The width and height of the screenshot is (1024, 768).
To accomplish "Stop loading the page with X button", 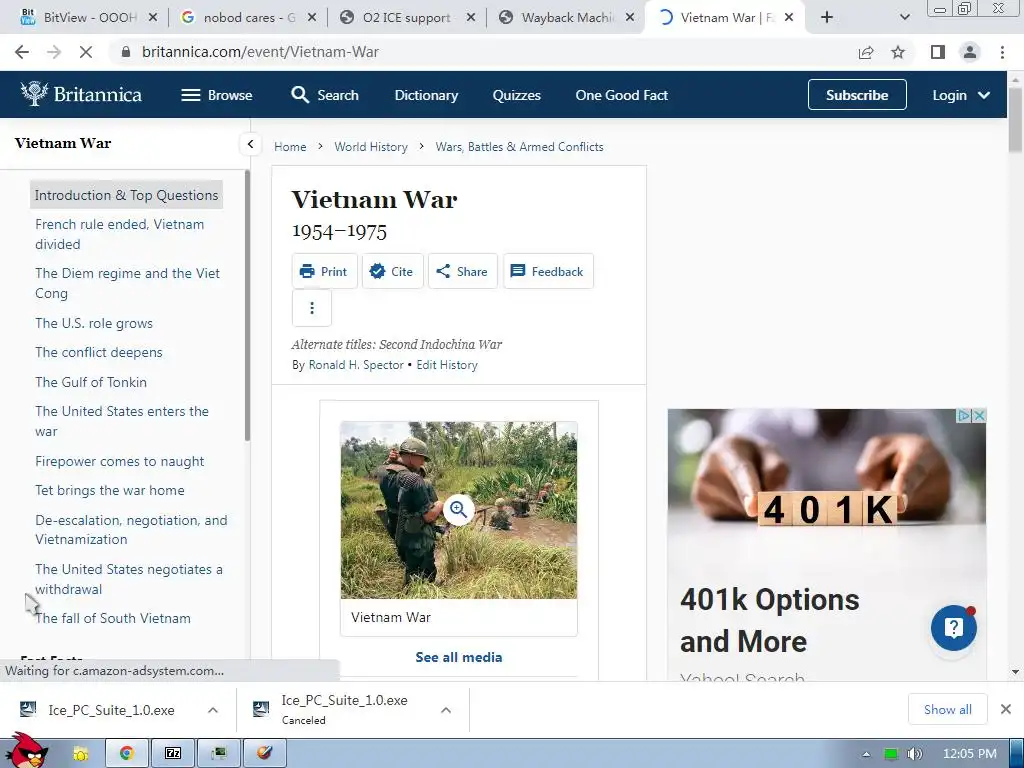I will pyautogui.click(x=86, y=52).
